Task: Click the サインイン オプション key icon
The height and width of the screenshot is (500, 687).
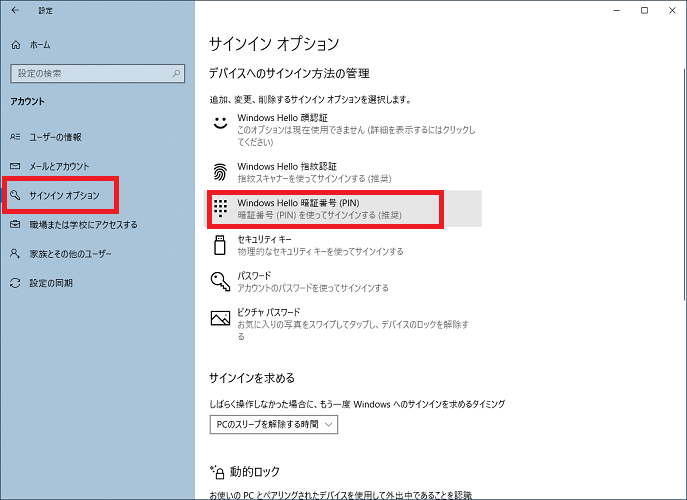Action: [x=15, y=195]
